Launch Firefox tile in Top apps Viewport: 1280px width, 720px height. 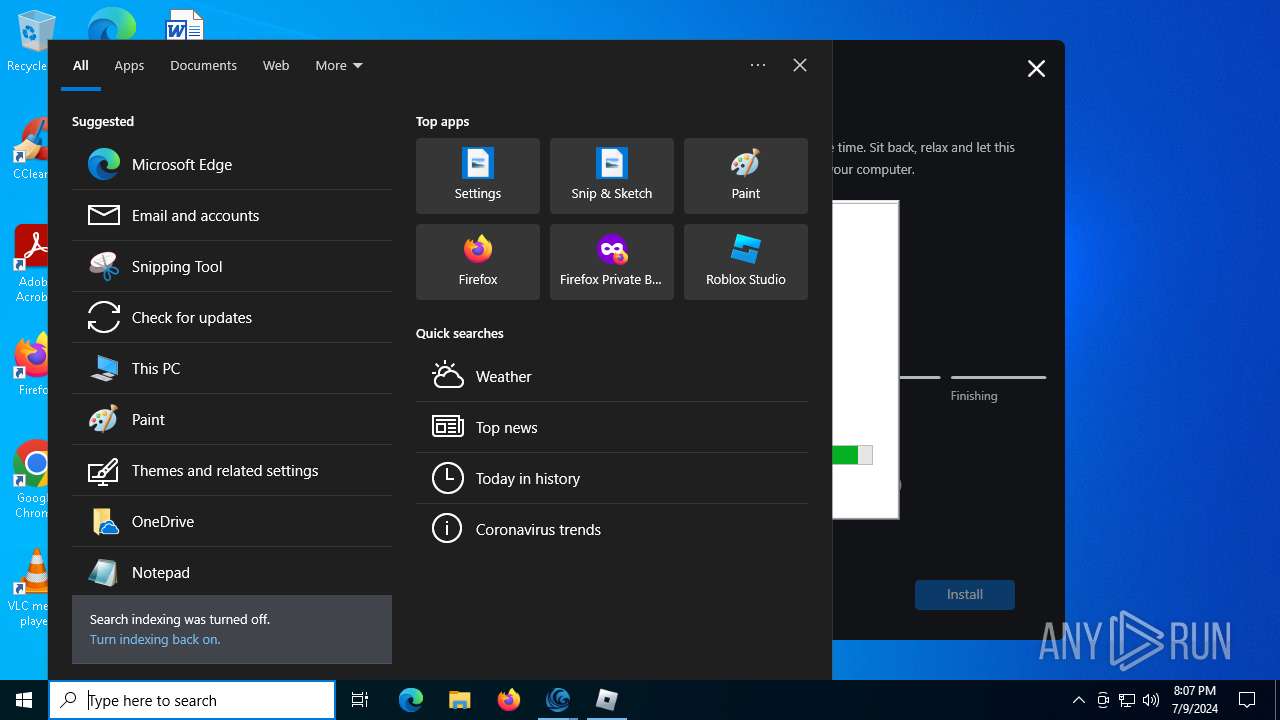[478, 262]
